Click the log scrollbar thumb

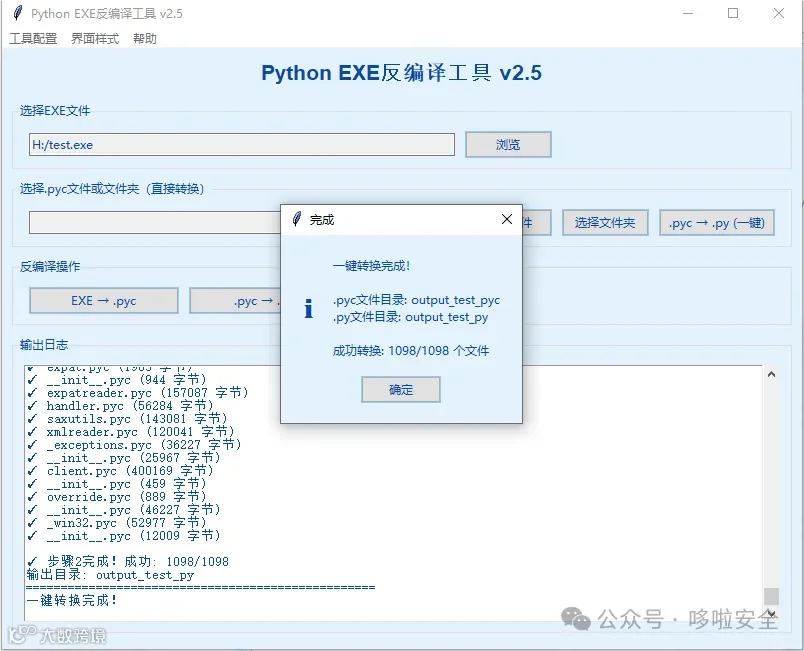771,596
